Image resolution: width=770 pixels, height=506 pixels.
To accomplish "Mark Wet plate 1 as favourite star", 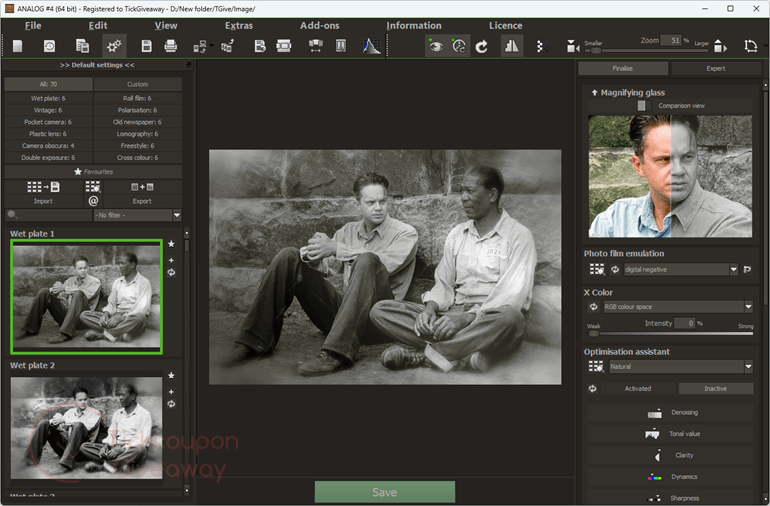I will (171, 244).
